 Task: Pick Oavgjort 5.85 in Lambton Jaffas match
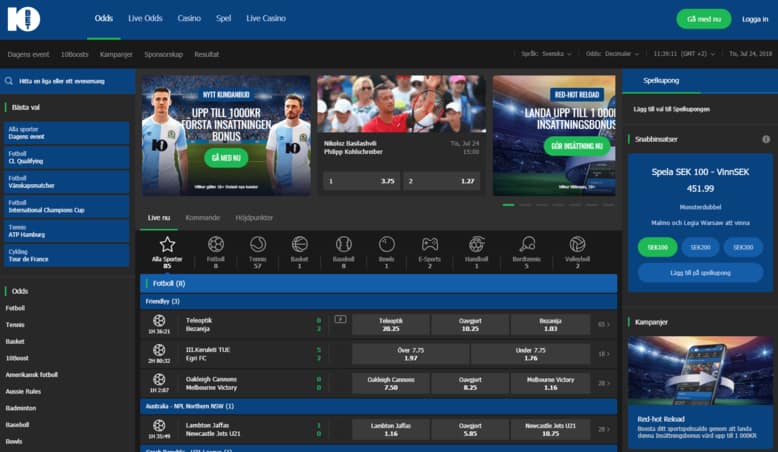click(470, 429)
